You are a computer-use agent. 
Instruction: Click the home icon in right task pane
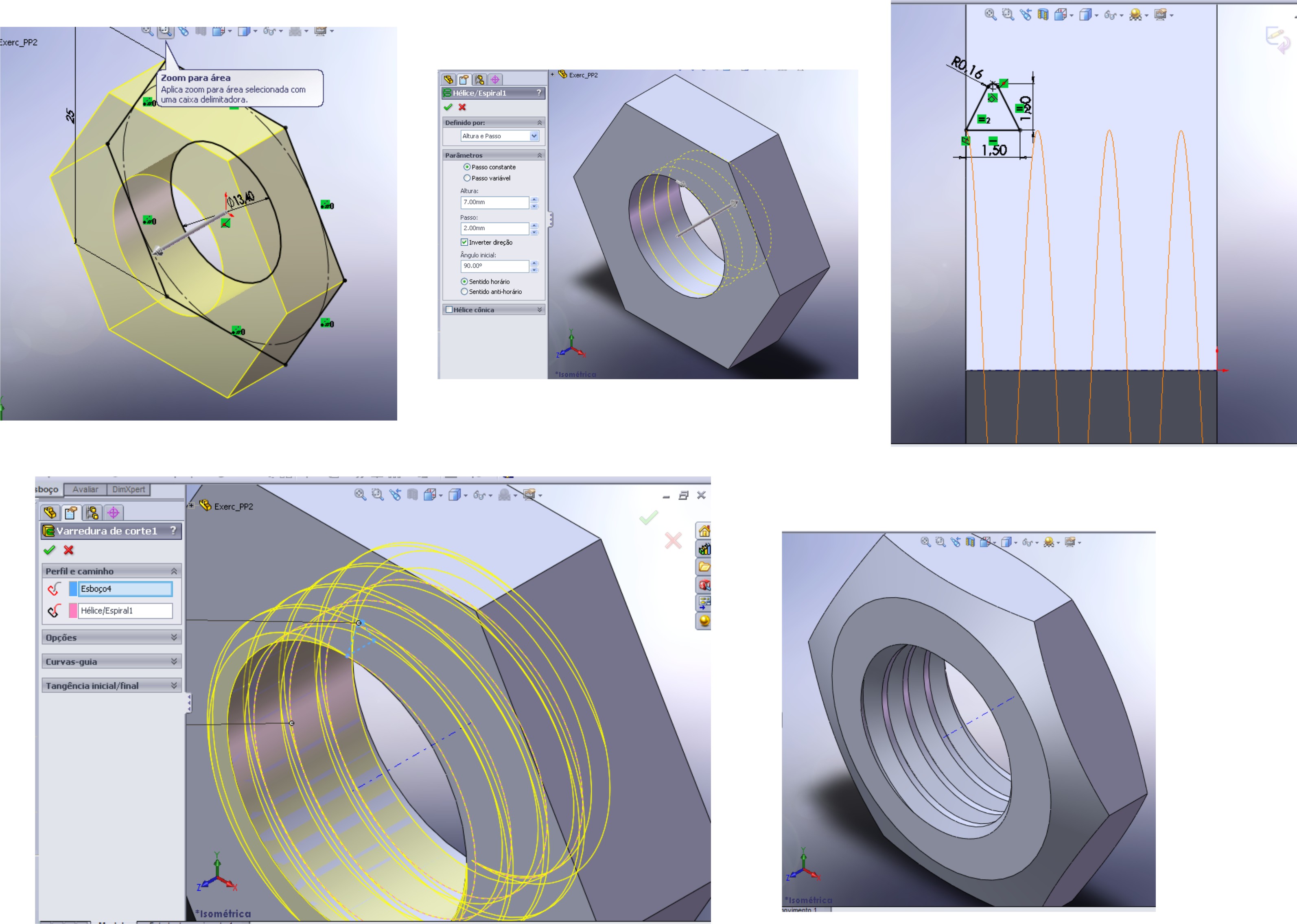click(x=704, y=531)
